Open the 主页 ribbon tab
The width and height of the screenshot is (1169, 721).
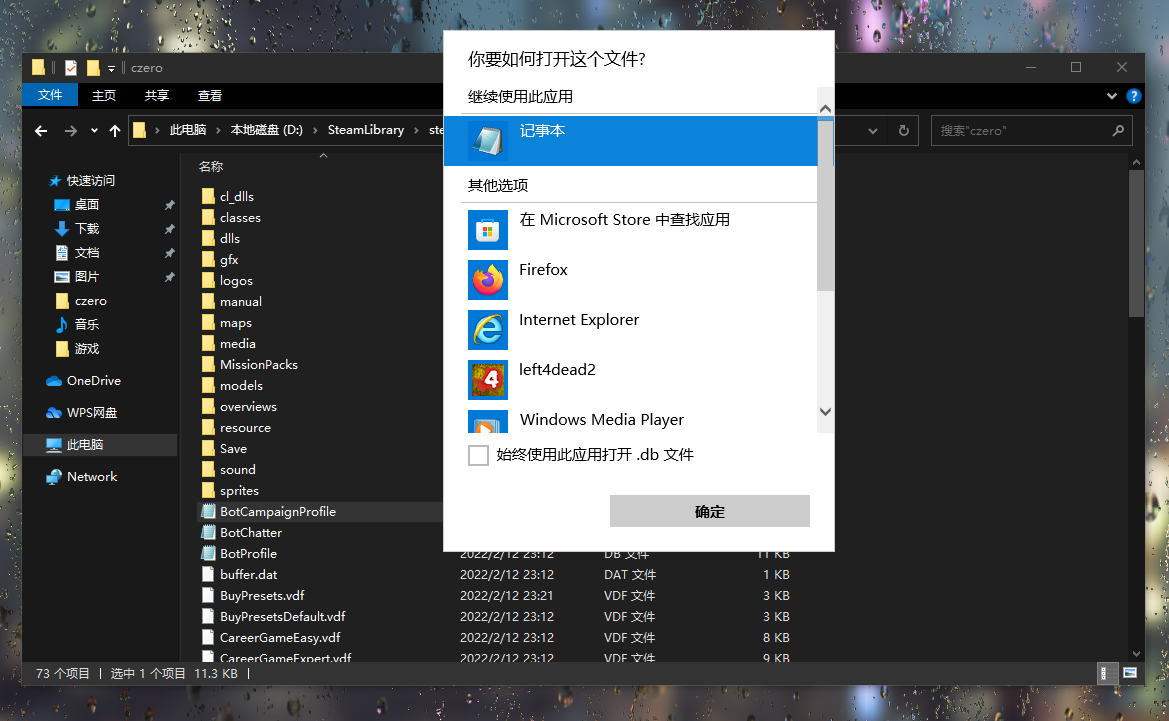coord(104,95)
